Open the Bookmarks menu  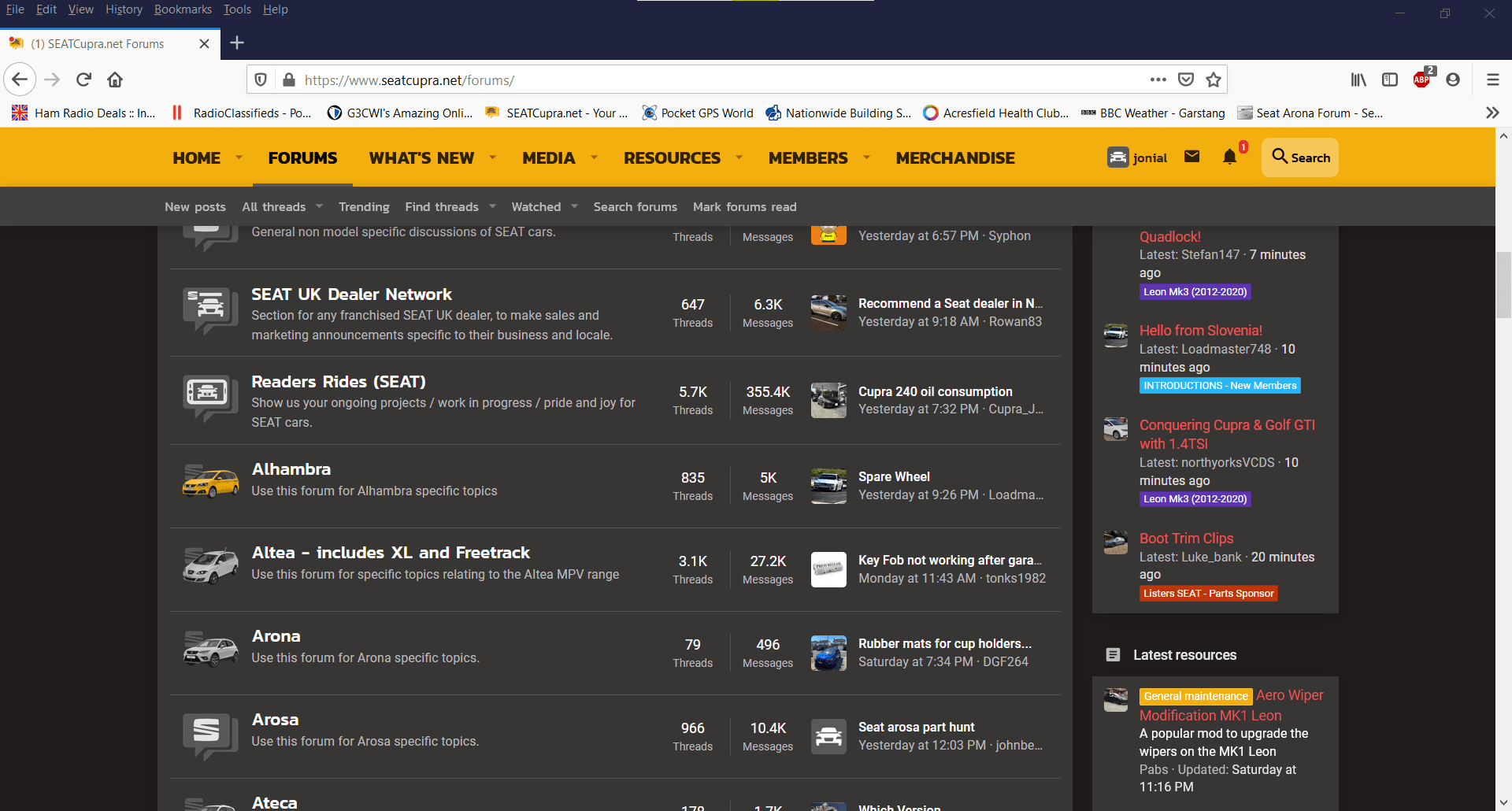(183, 9)
